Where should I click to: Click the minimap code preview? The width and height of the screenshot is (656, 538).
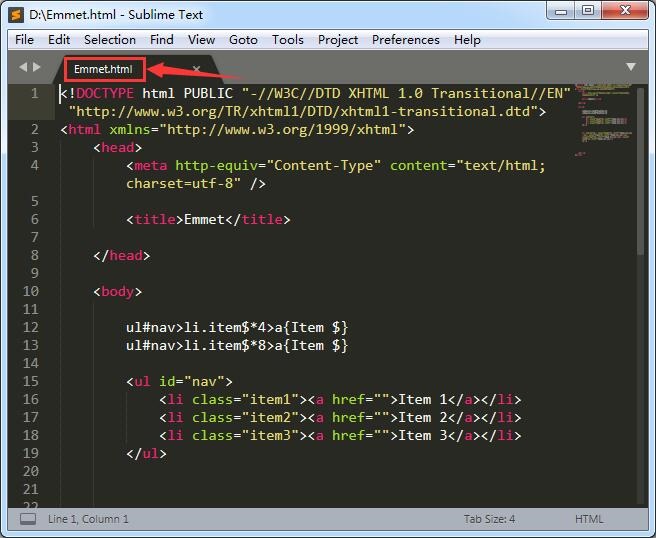(605, 120)
